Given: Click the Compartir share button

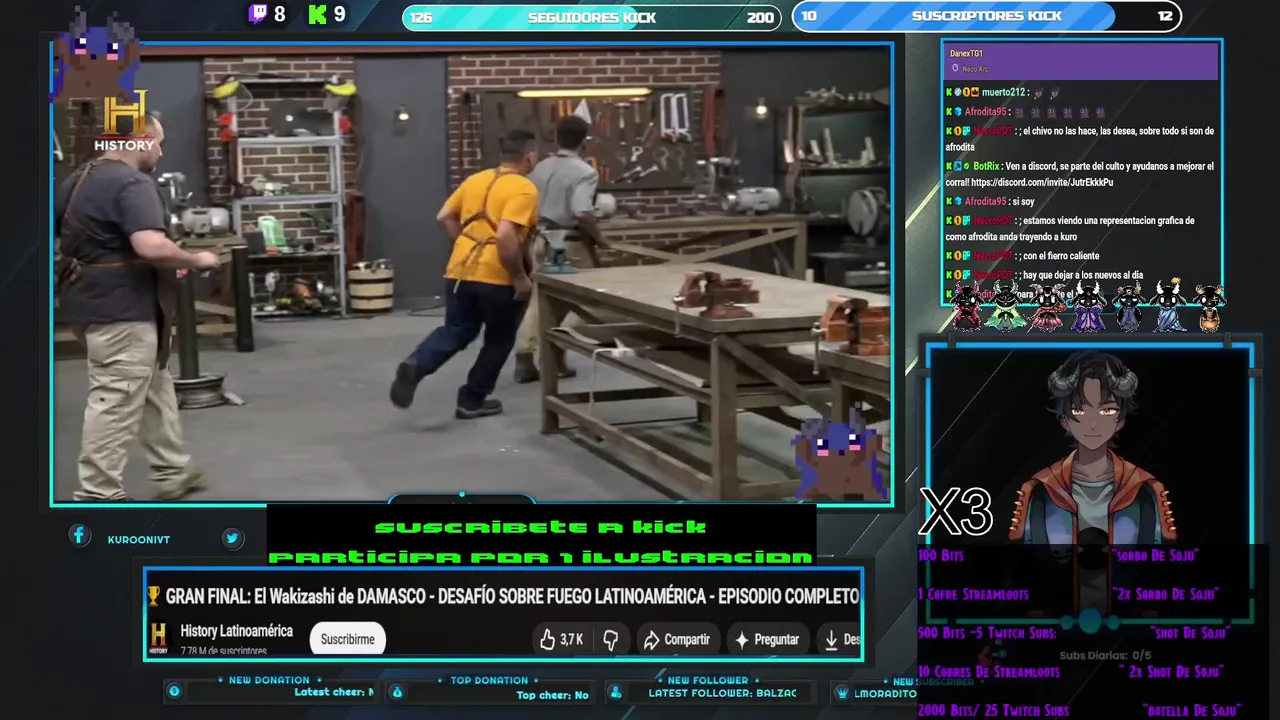Looking at the screenshot, I should tap(677, 639).
